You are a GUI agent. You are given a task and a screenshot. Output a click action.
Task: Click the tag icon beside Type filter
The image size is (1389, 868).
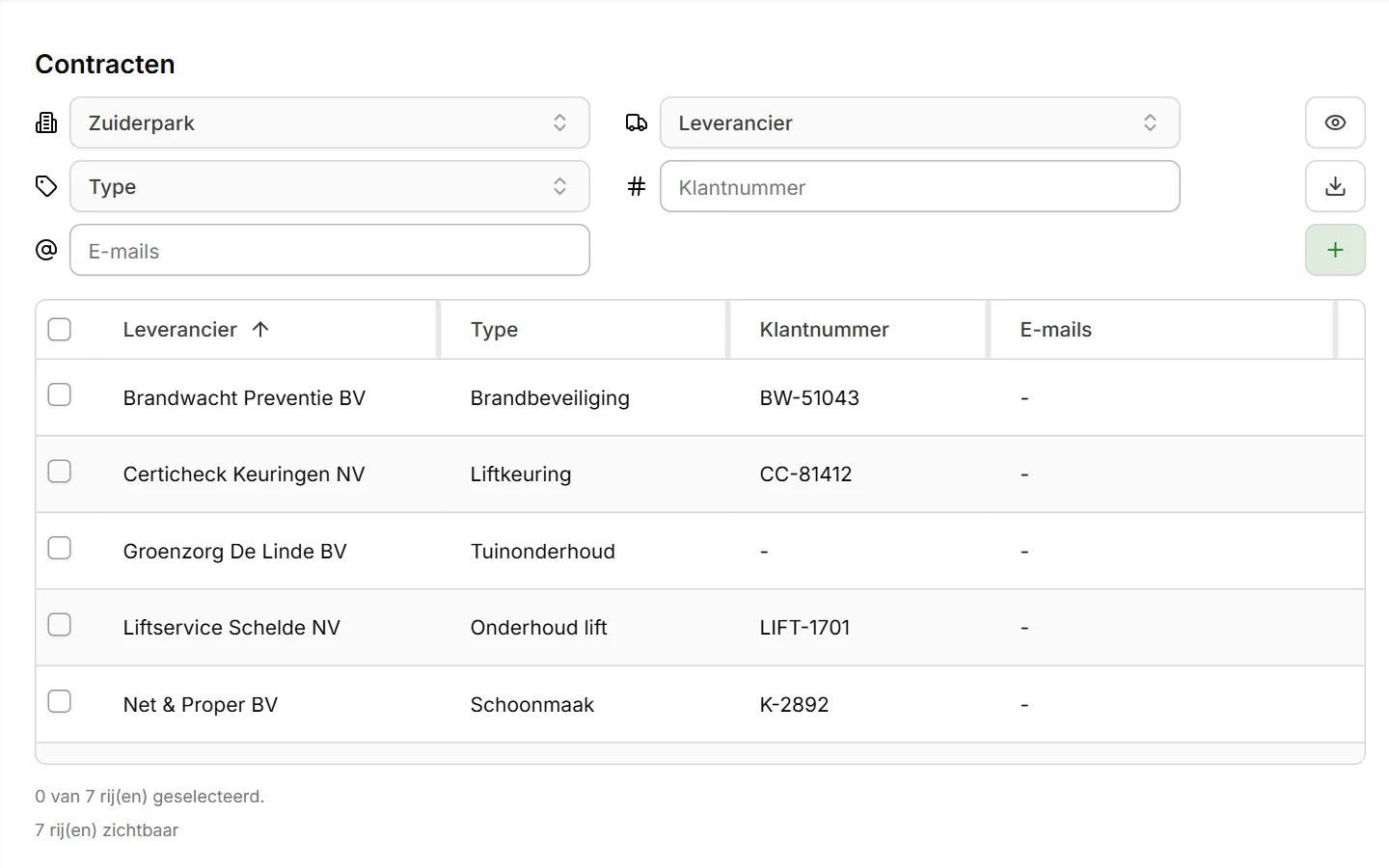[46, 186]
